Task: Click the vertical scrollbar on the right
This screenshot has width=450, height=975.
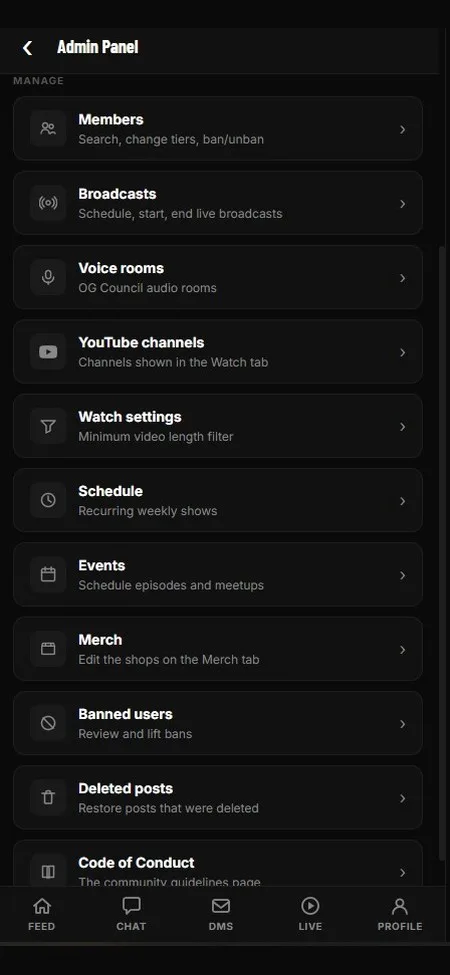Action: 442,553
